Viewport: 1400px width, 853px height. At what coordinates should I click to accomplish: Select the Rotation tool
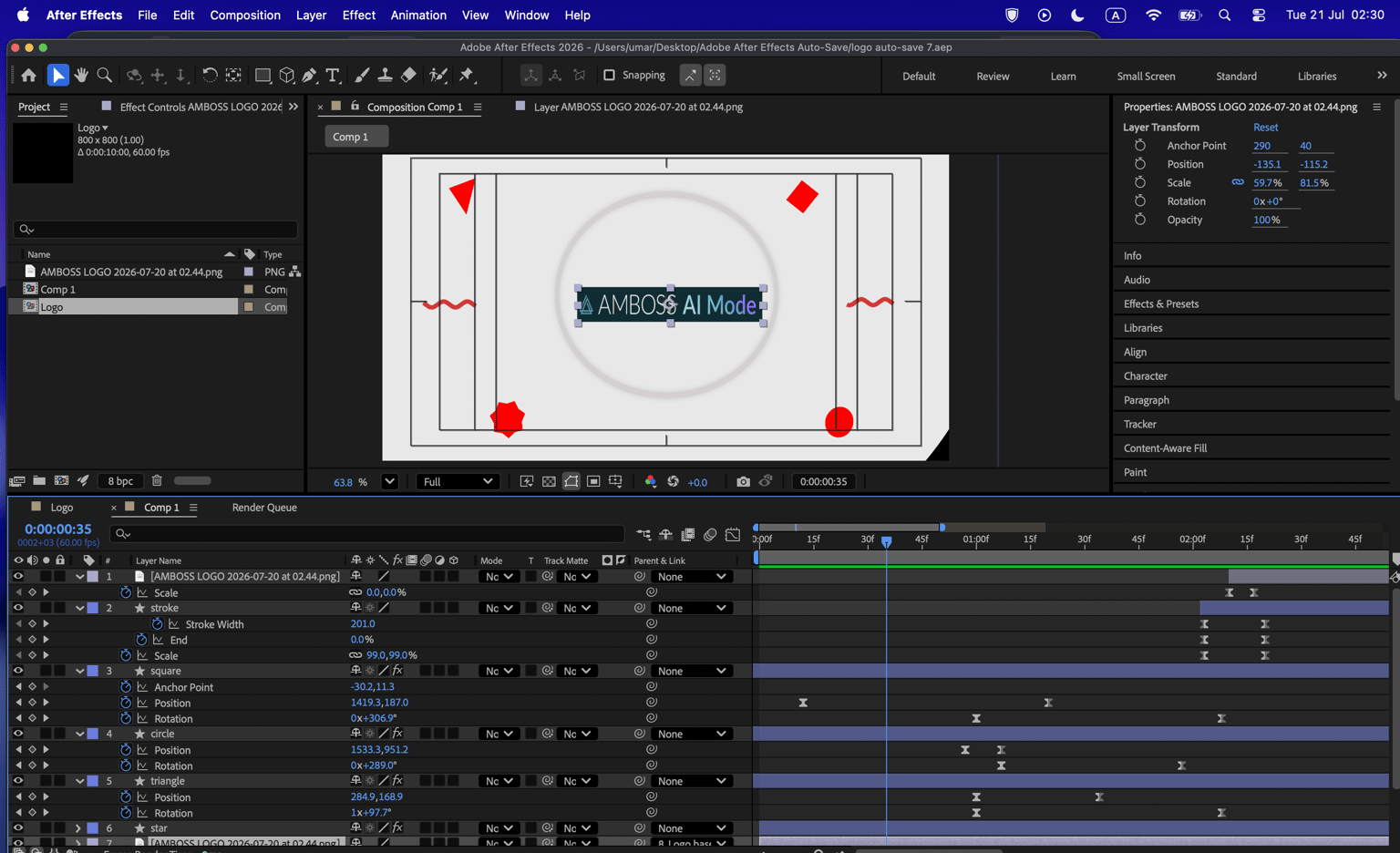point(210,76)
